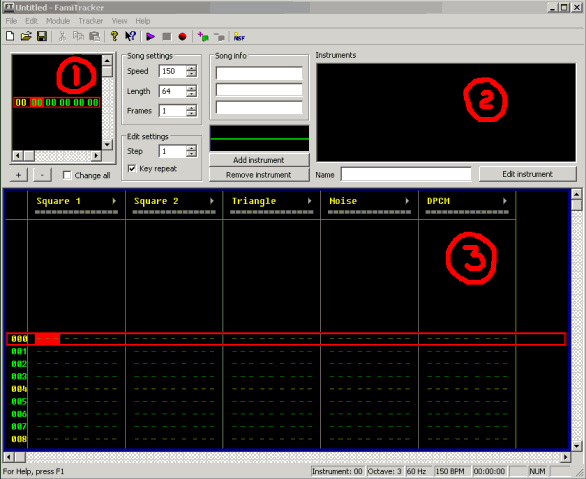Toggle the Key repeat checkbox
586x479 pixels.
click(x=132, y=169)
